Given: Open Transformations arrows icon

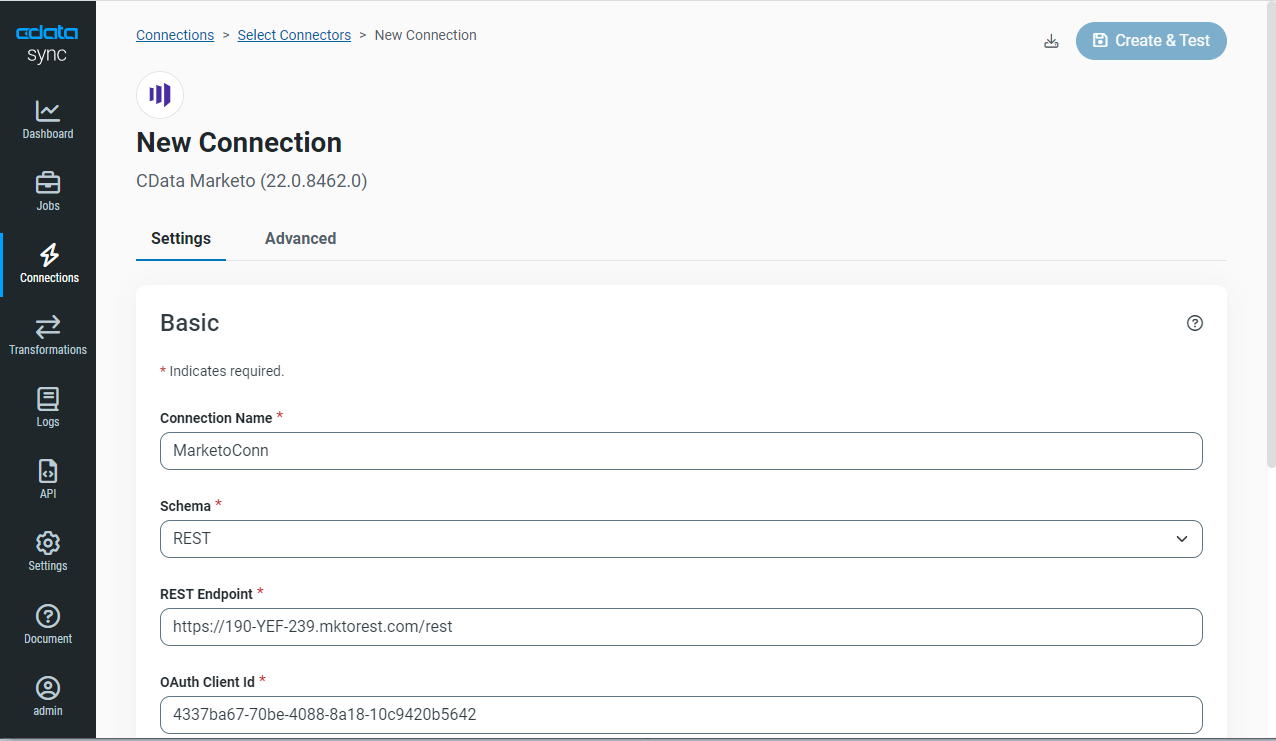Looking at the screenshot, I should 48,327.
